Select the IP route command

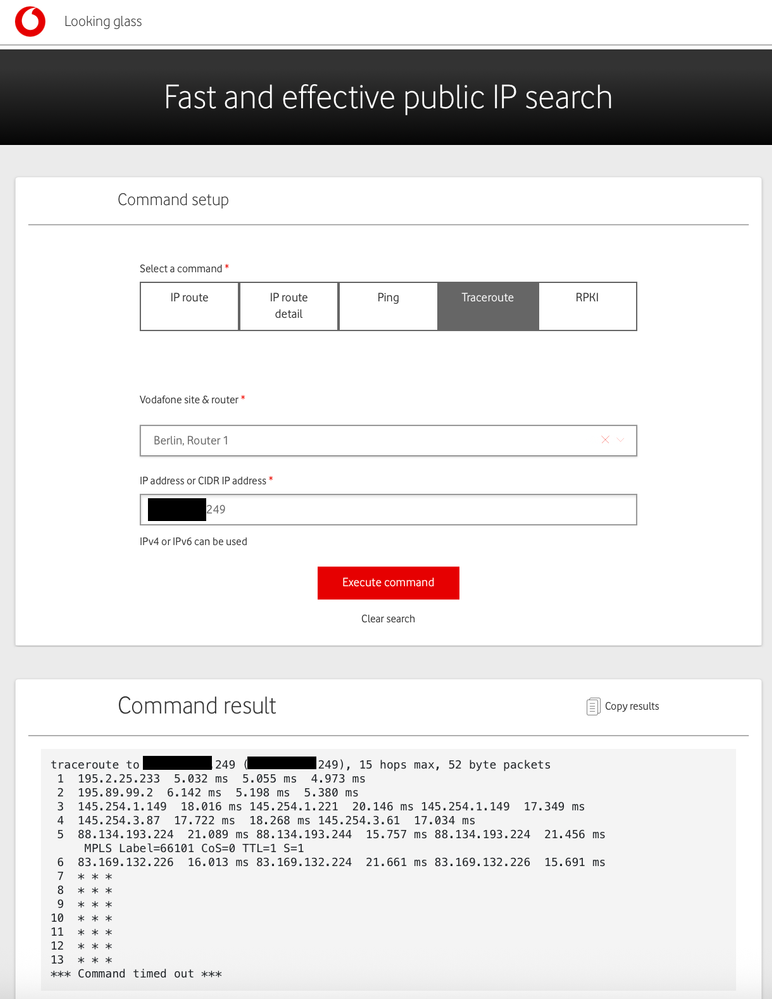coord(189,306)
